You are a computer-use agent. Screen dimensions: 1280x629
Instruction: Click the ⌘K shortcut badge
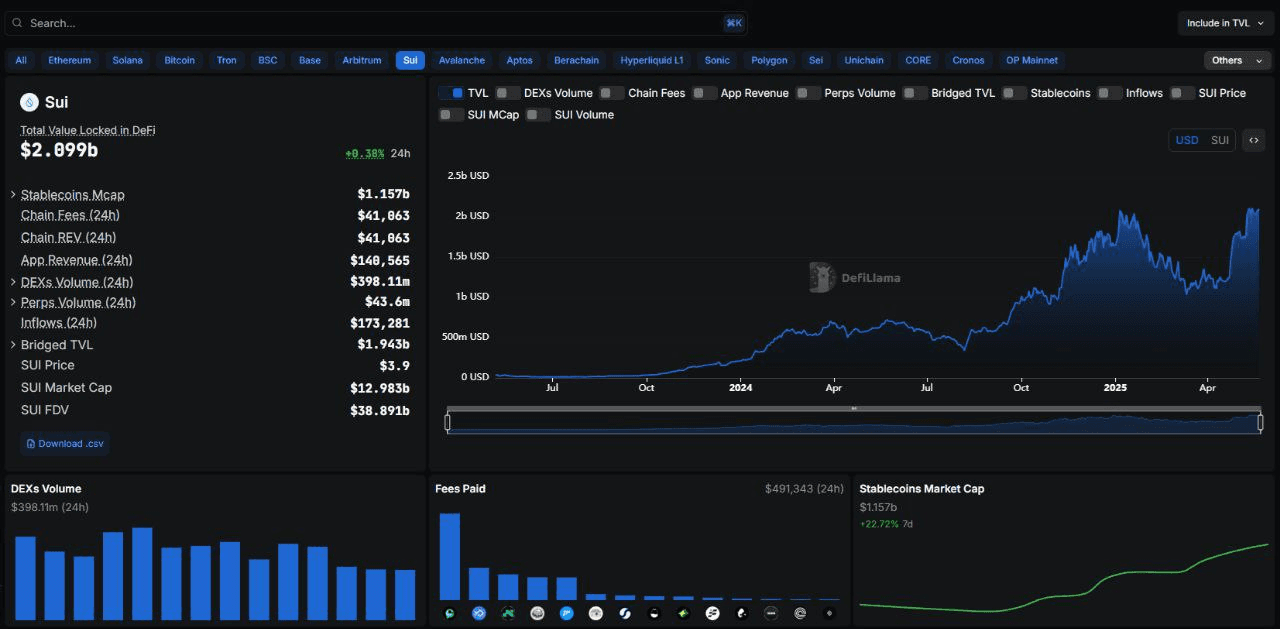pyautogui.click(x=734, y=23)
